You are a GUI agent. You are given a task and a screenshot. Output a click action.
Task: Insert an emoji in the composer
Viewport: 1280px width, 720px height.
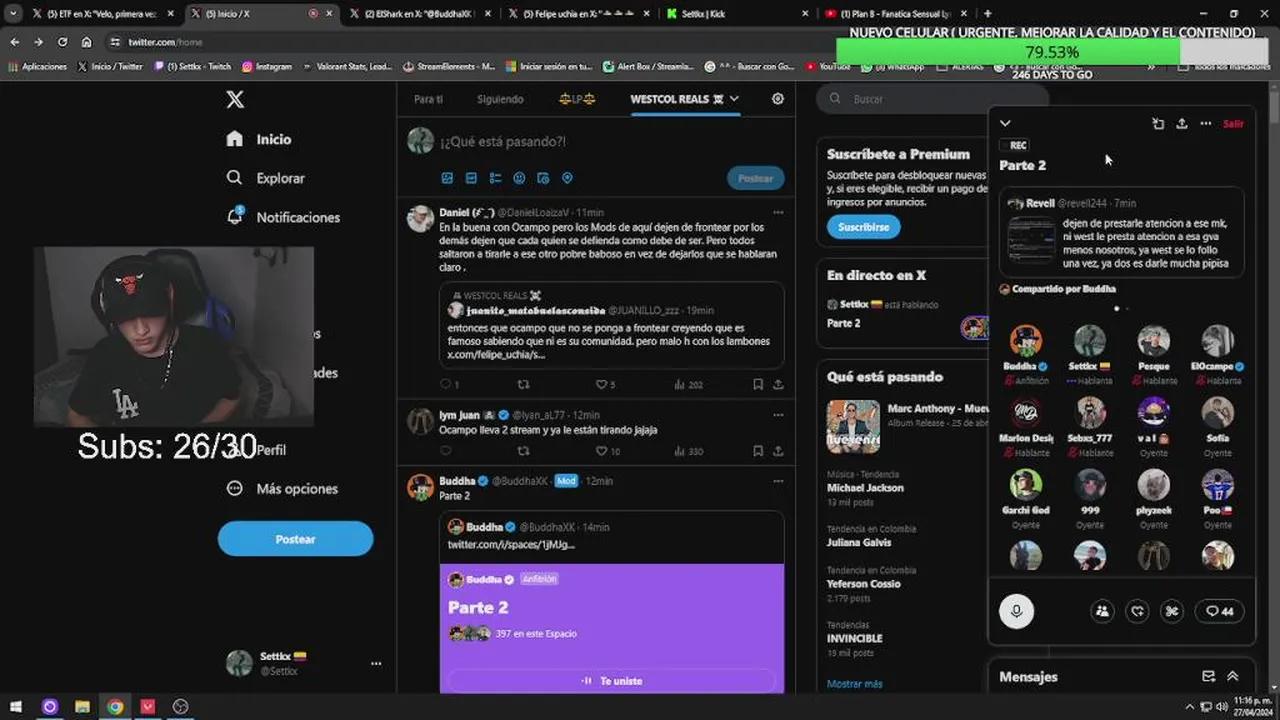tap(519, 178)
